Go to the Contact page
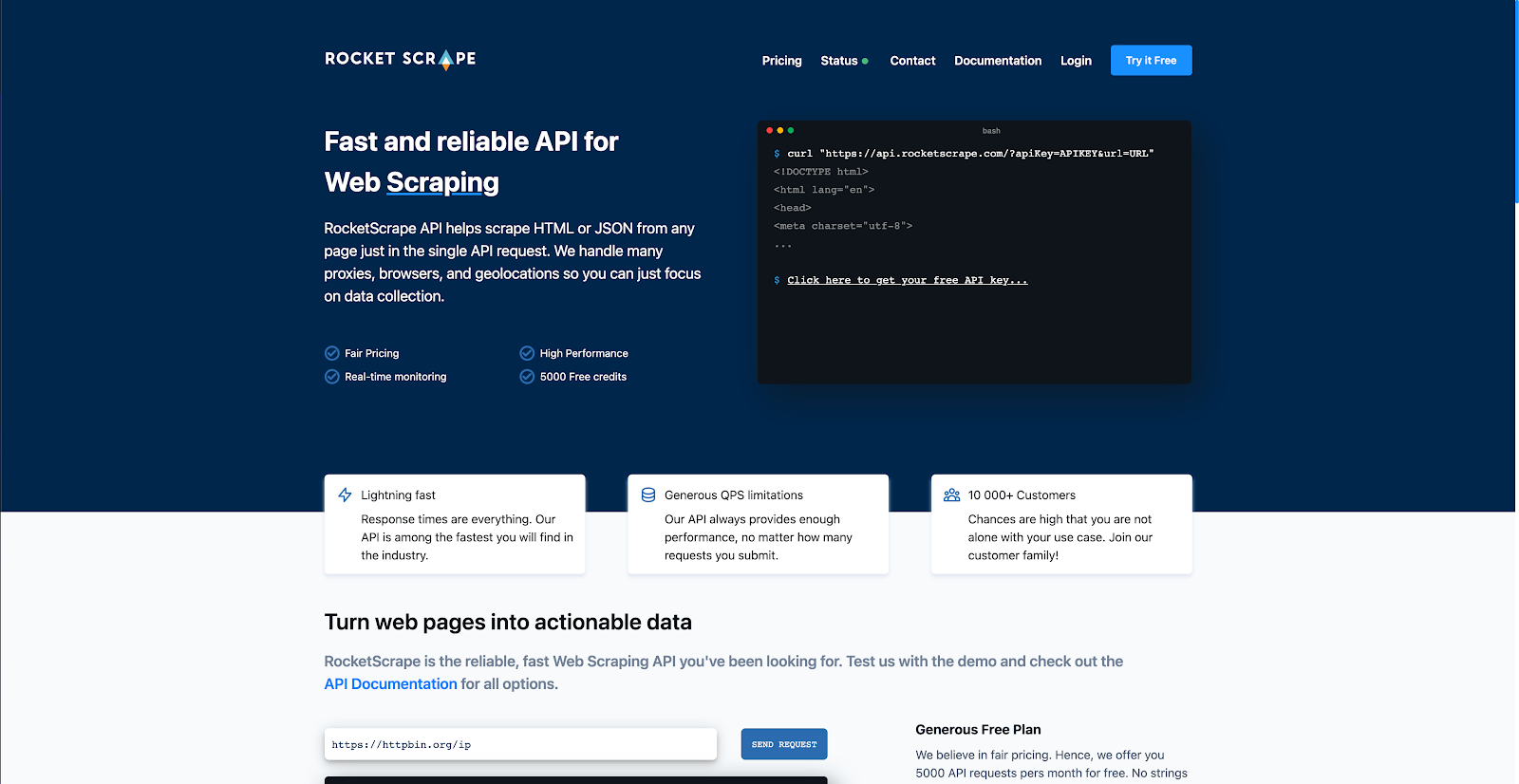The image size is (1519, 784). coord(912,61)
